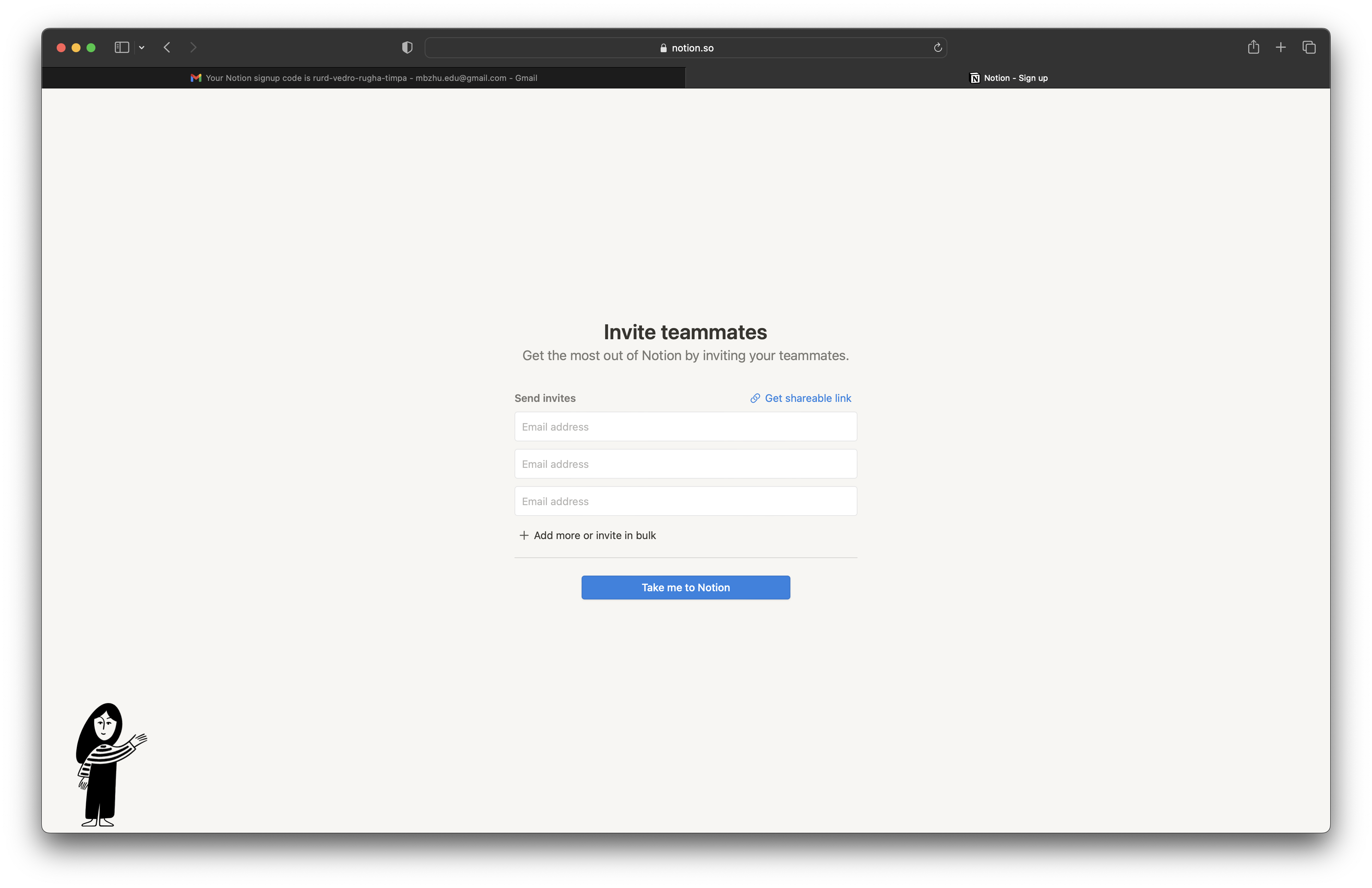Open the sidebar tab groups dropdown
Viewport: 1372px width, 888px height.
[142, 47]
